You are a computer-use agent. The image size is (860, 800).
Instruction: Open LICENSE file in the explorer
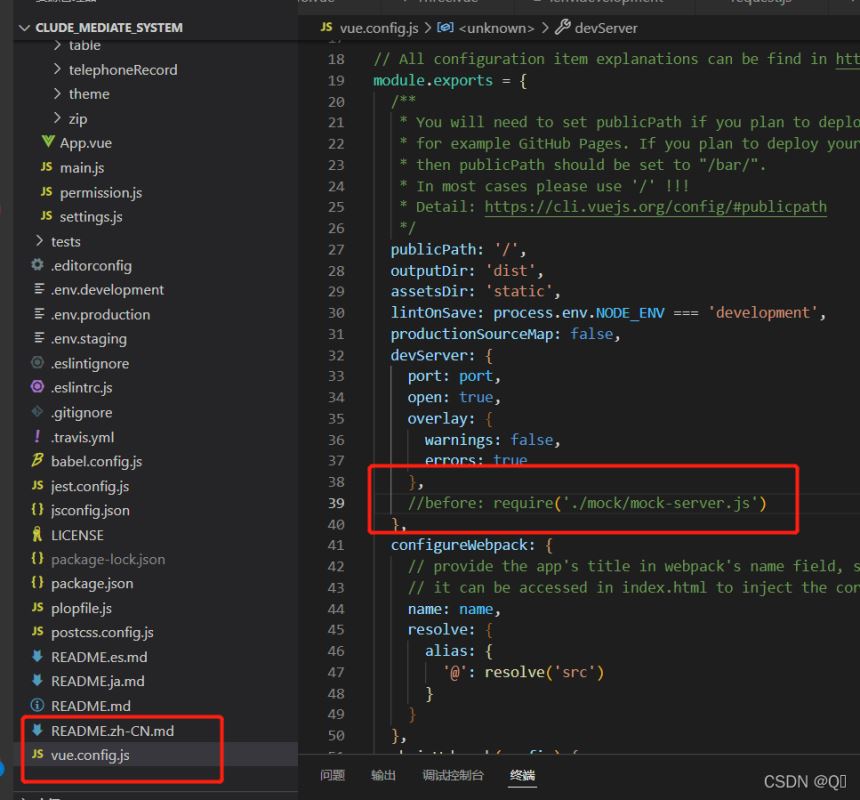click(77, 535)
